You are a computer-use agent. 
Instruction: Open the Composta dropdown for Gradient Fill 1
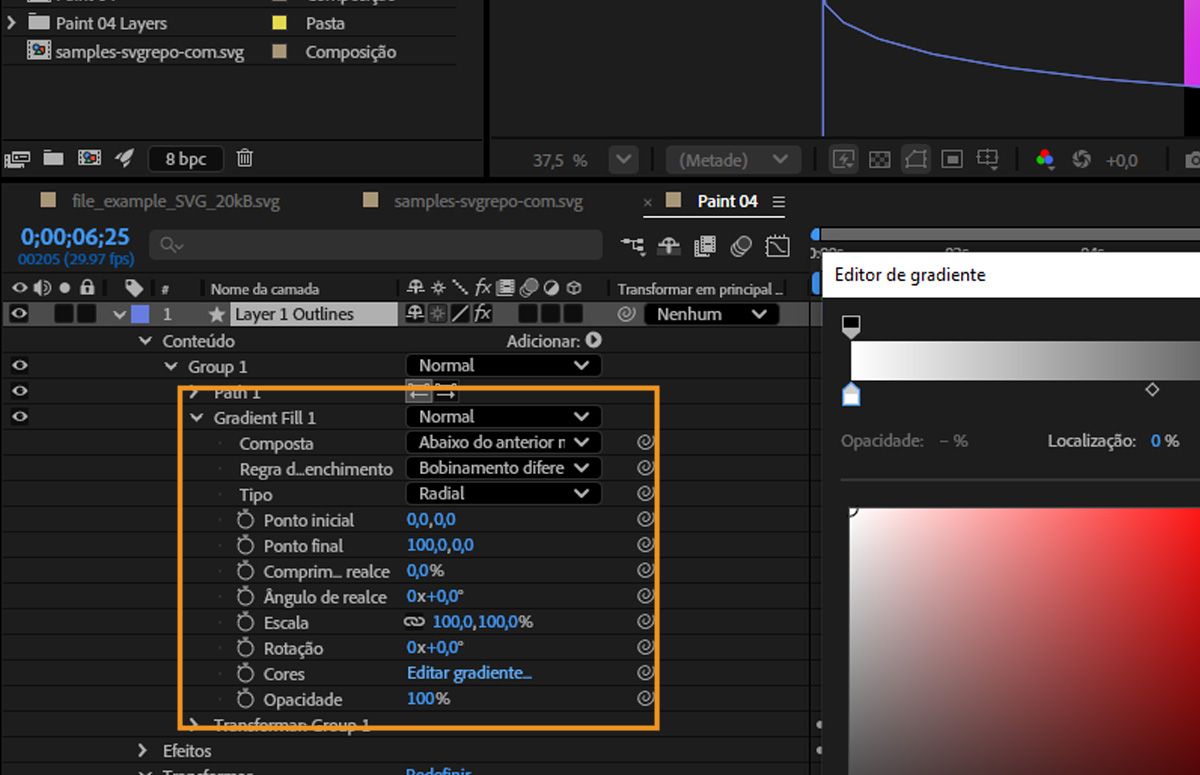(503, 442)
